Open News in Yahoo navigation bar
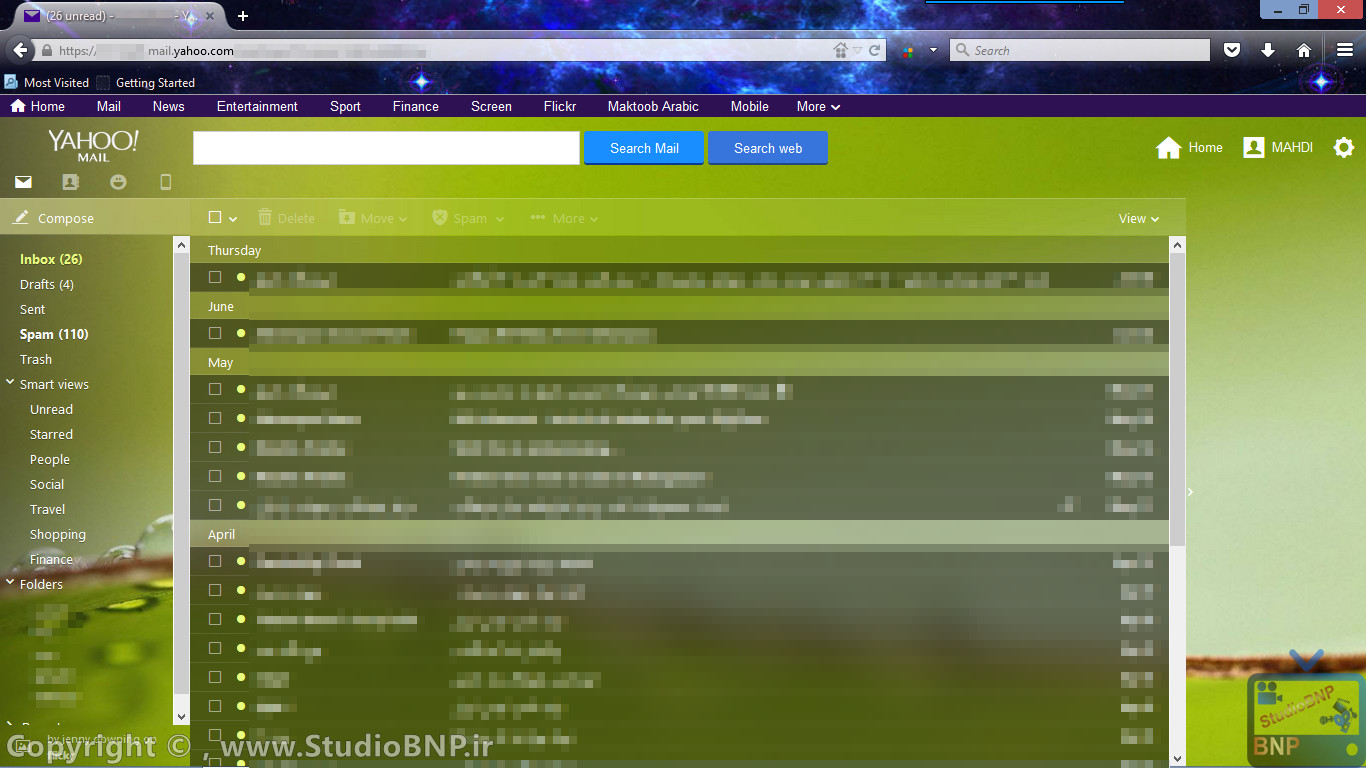 pos(168,106)
